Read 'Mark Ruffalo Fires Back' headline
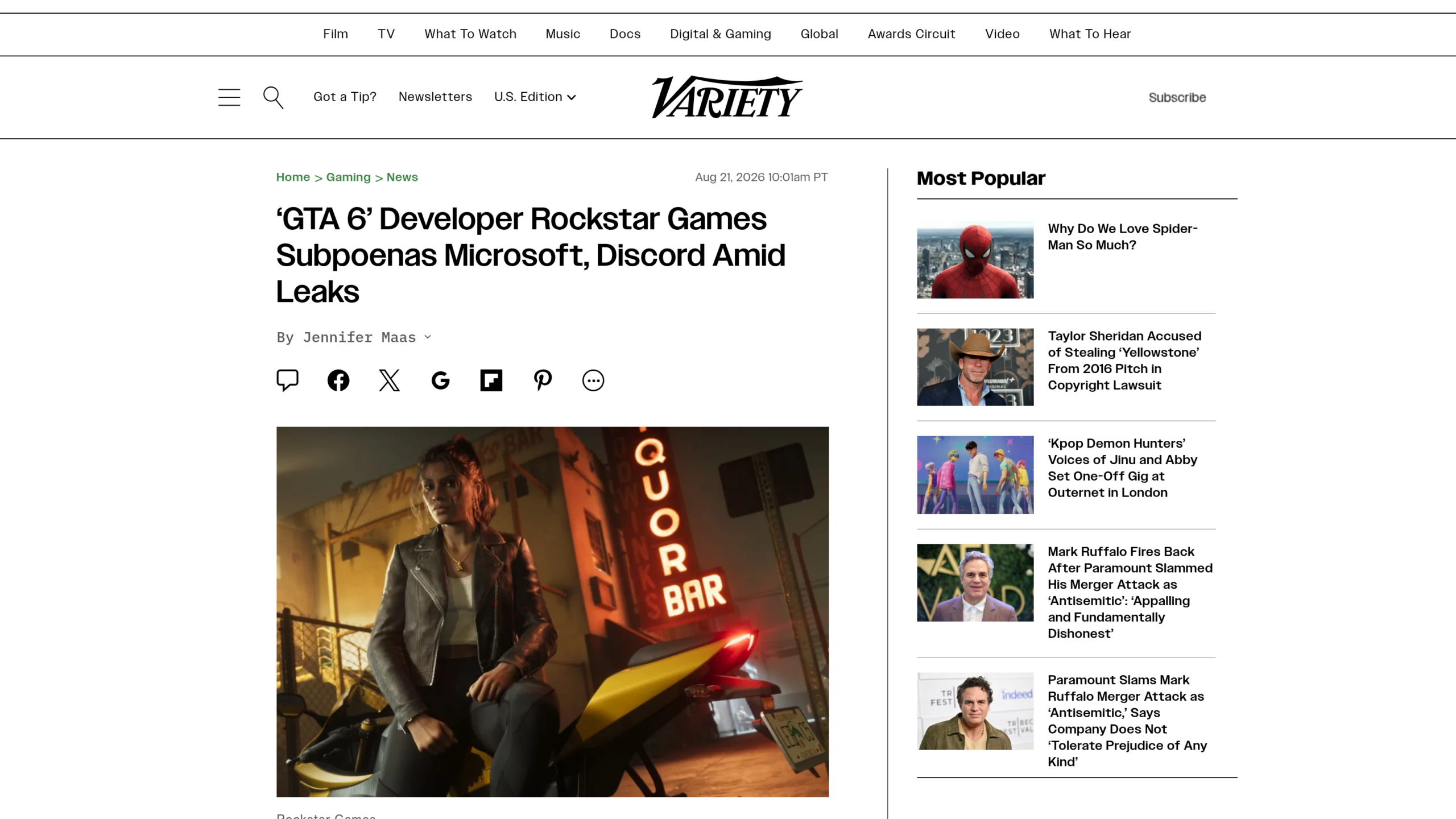 coord(1130,593)
